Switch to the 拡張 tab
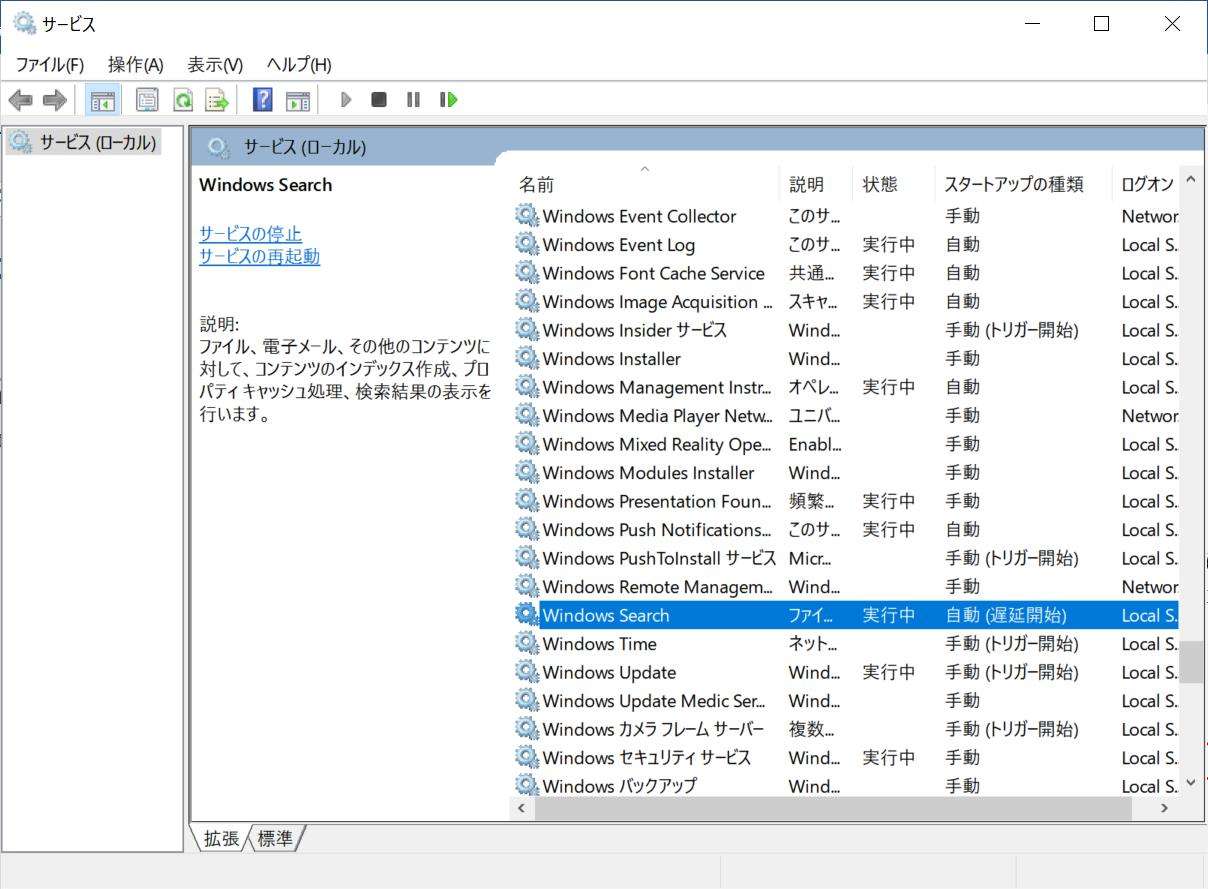Viewport: 1208px width, 889px height. point(221,839)
